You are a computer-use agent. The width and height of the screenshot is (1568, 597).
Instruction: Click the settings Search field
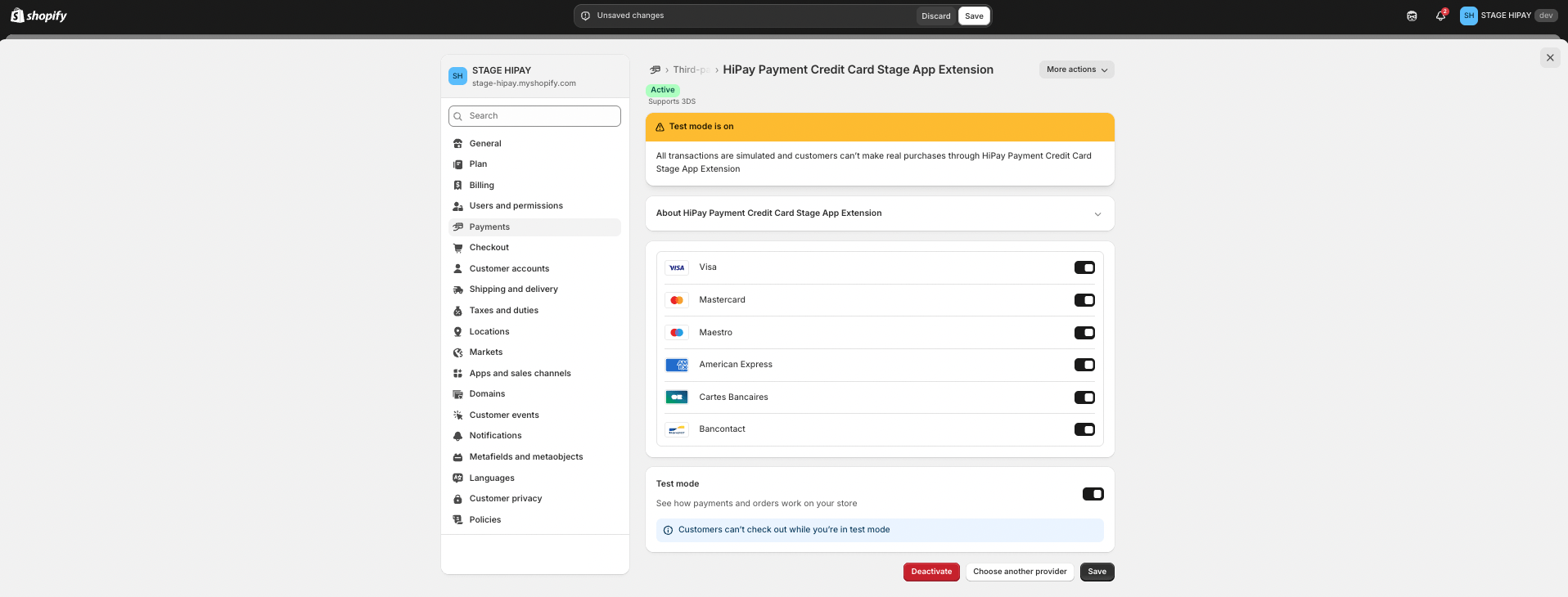(x=534, y=116)
